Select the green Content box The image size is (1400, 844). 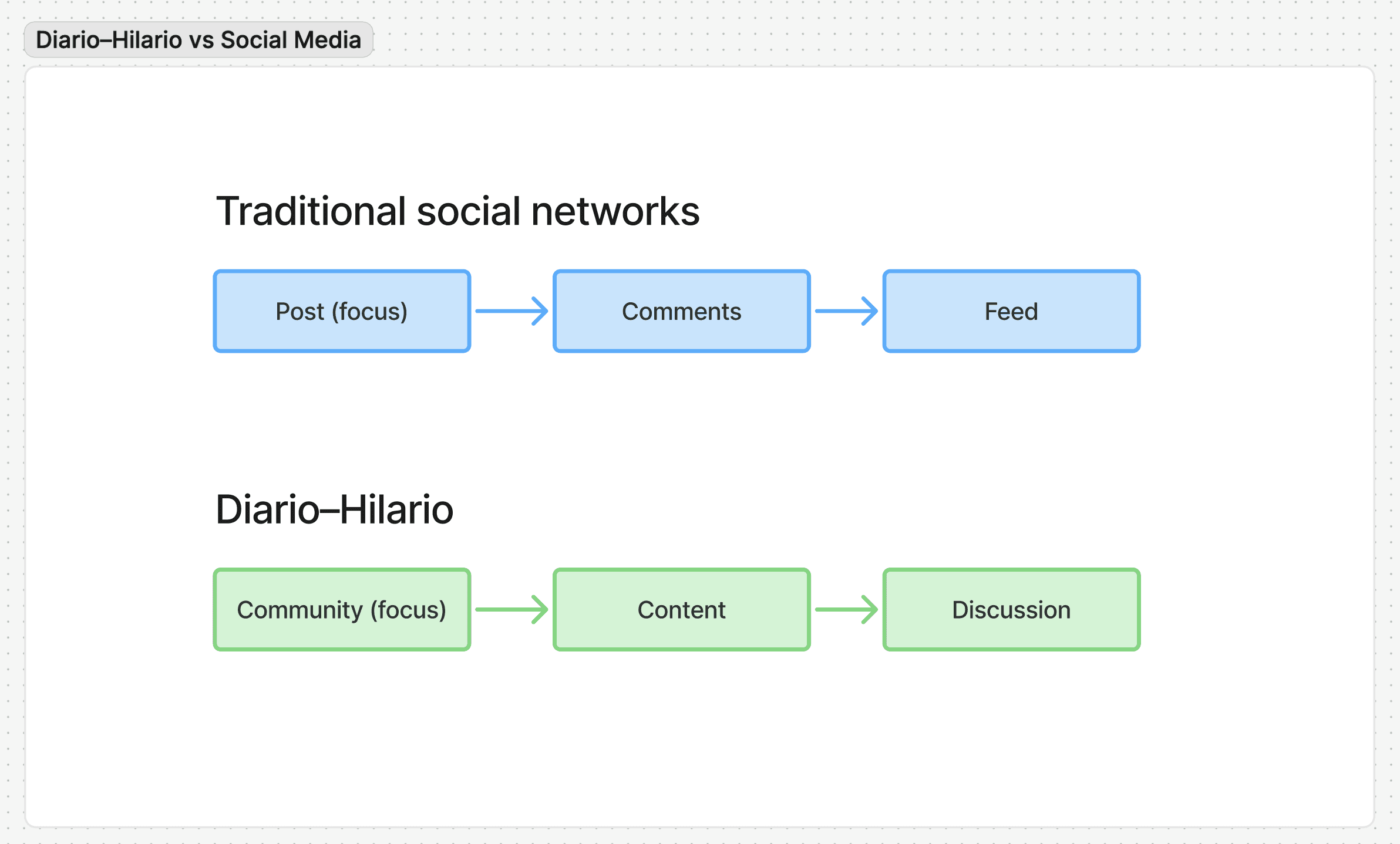coord(681,609)
